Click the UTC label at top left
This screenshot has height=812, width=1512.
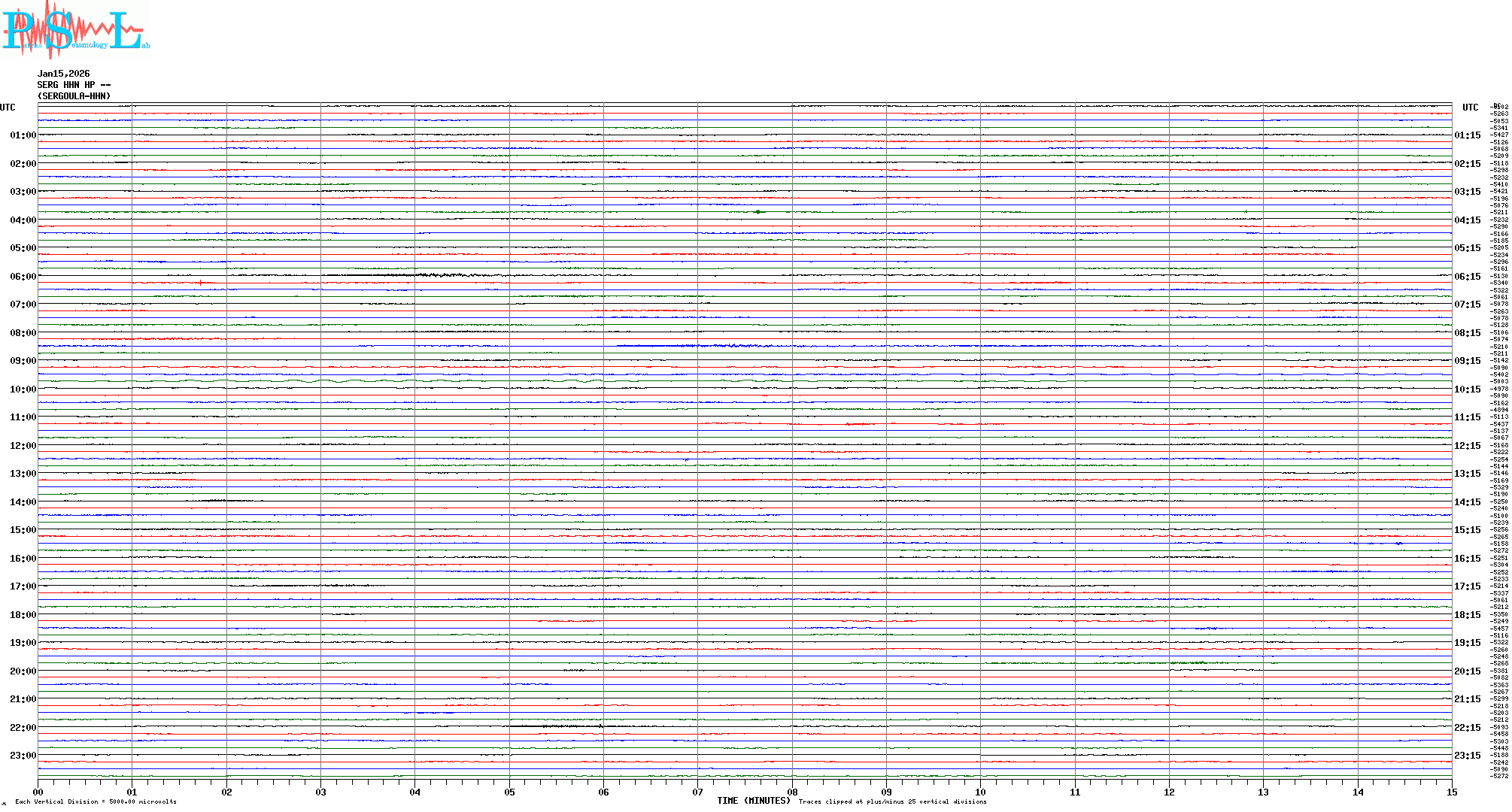tap(8, 108)
